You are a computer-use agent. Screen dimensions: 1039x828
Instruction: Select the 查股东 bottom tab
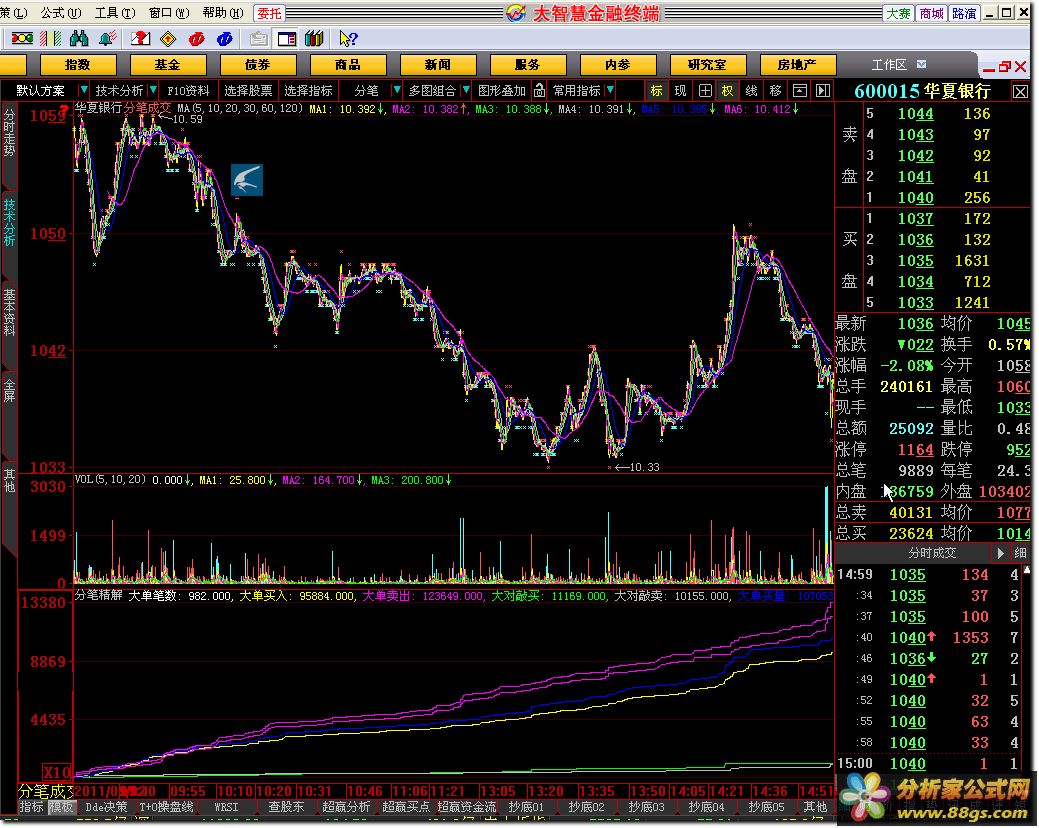click(x=286, y=807)
